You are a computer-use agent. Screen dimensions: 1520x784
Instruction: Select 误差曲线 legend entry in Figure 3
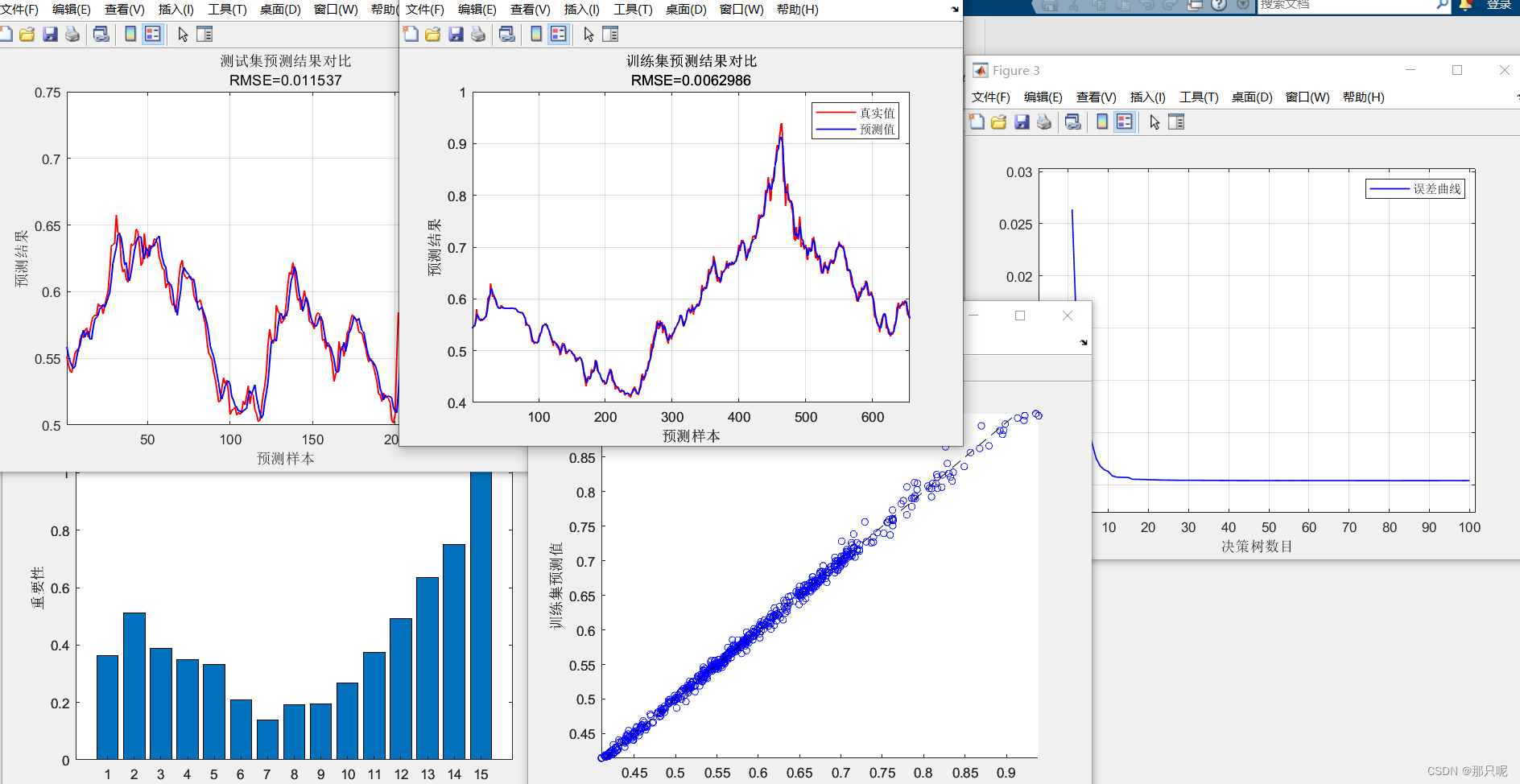[x=1415, y=188]
